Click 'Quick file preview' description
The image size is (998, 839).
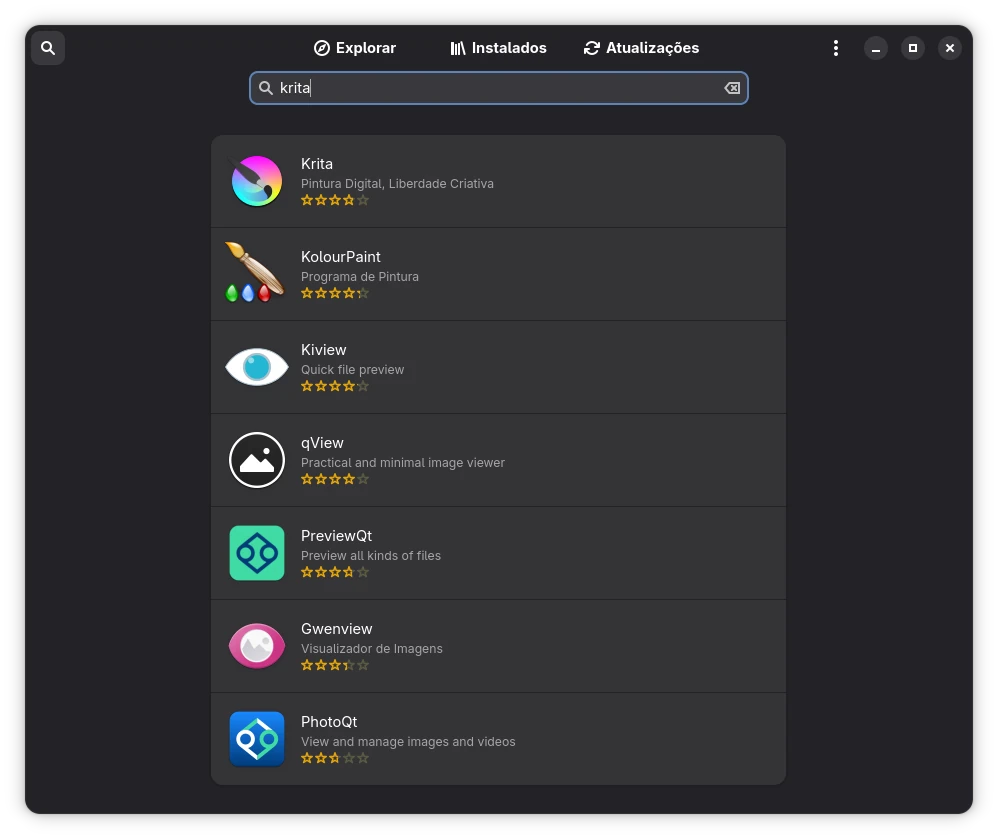tap(352, 369)
